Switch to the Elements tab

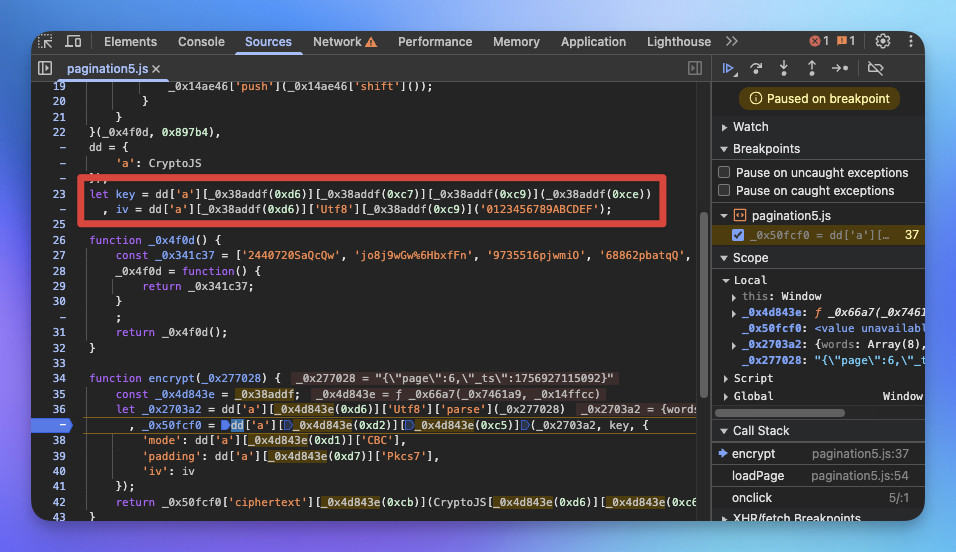coord(130,41)
